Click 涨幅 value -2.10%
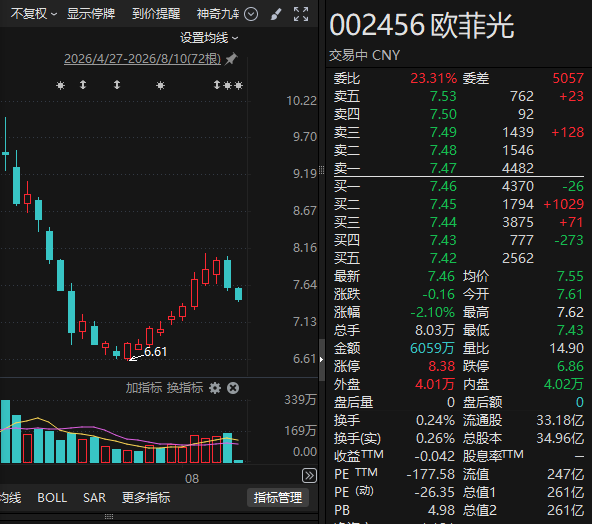Image resolution: width=592 pixels, height=524 pixels. pyautogui.click(x=433, y=313)
